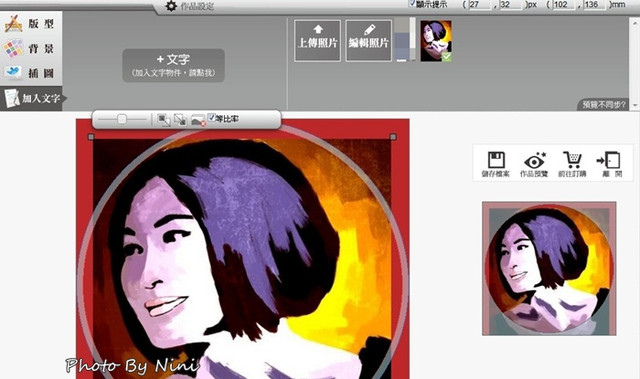Click the enlarge-to-fit image icon
Viewport: 640px width, 379px height.
pyautogui.click(x=164, y=120)
